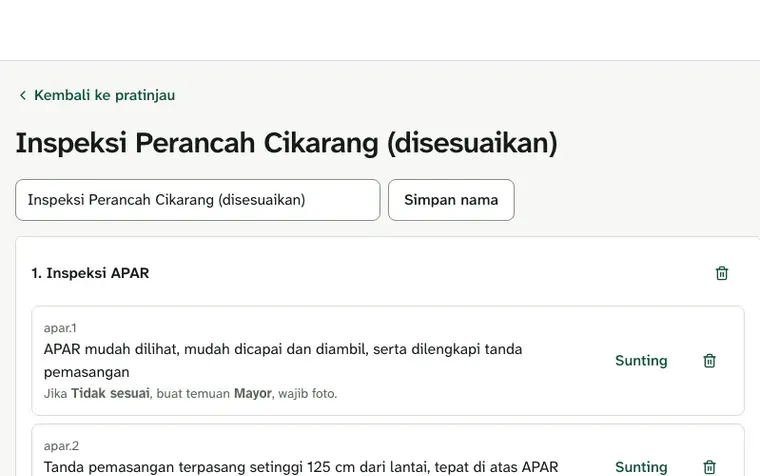
Task: Click the apar.2 code label
Action: (61, 446)
